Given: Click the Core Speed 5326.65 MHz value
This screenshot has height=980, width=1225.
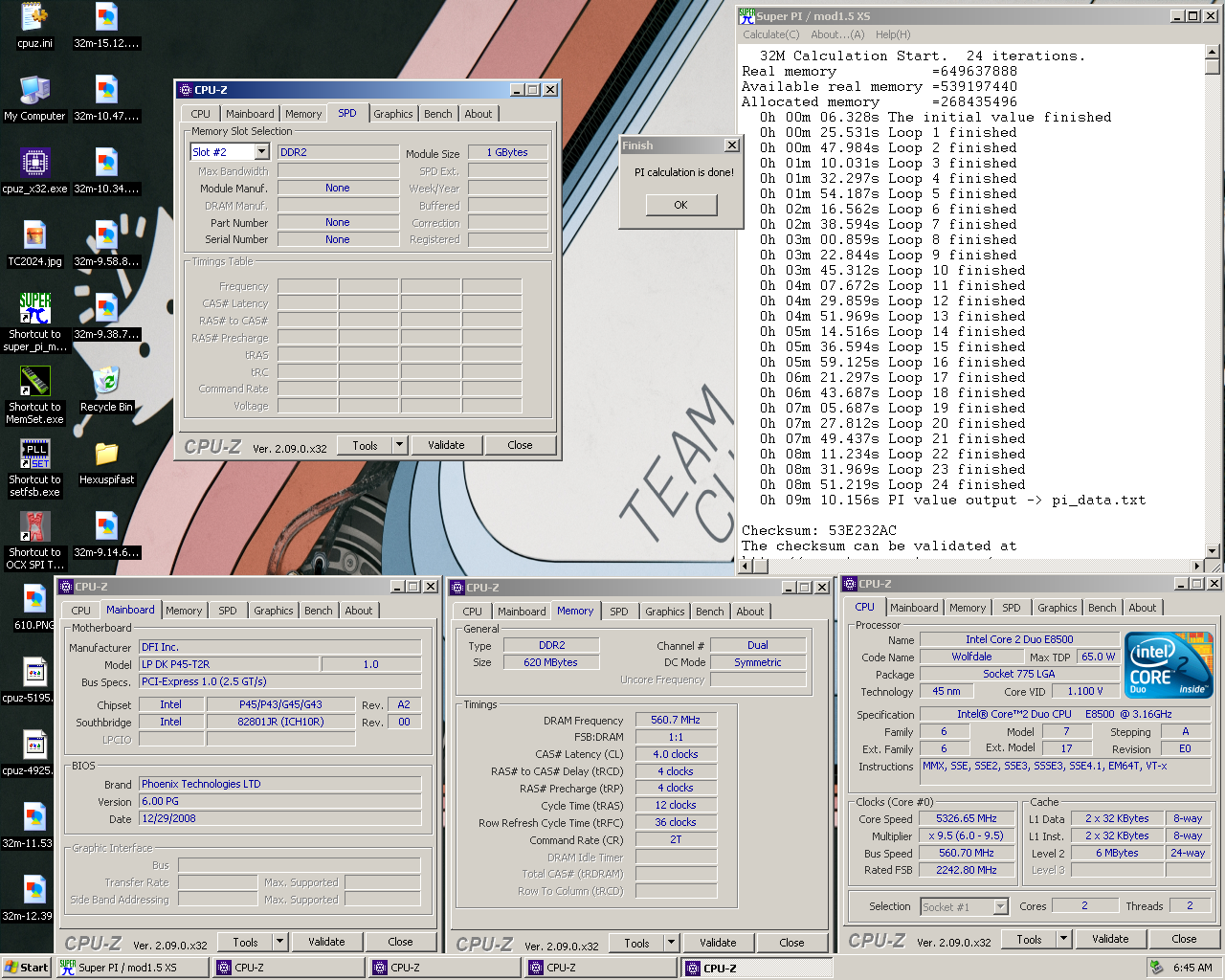Looking at the screenshot, I should tap(967, 818).
